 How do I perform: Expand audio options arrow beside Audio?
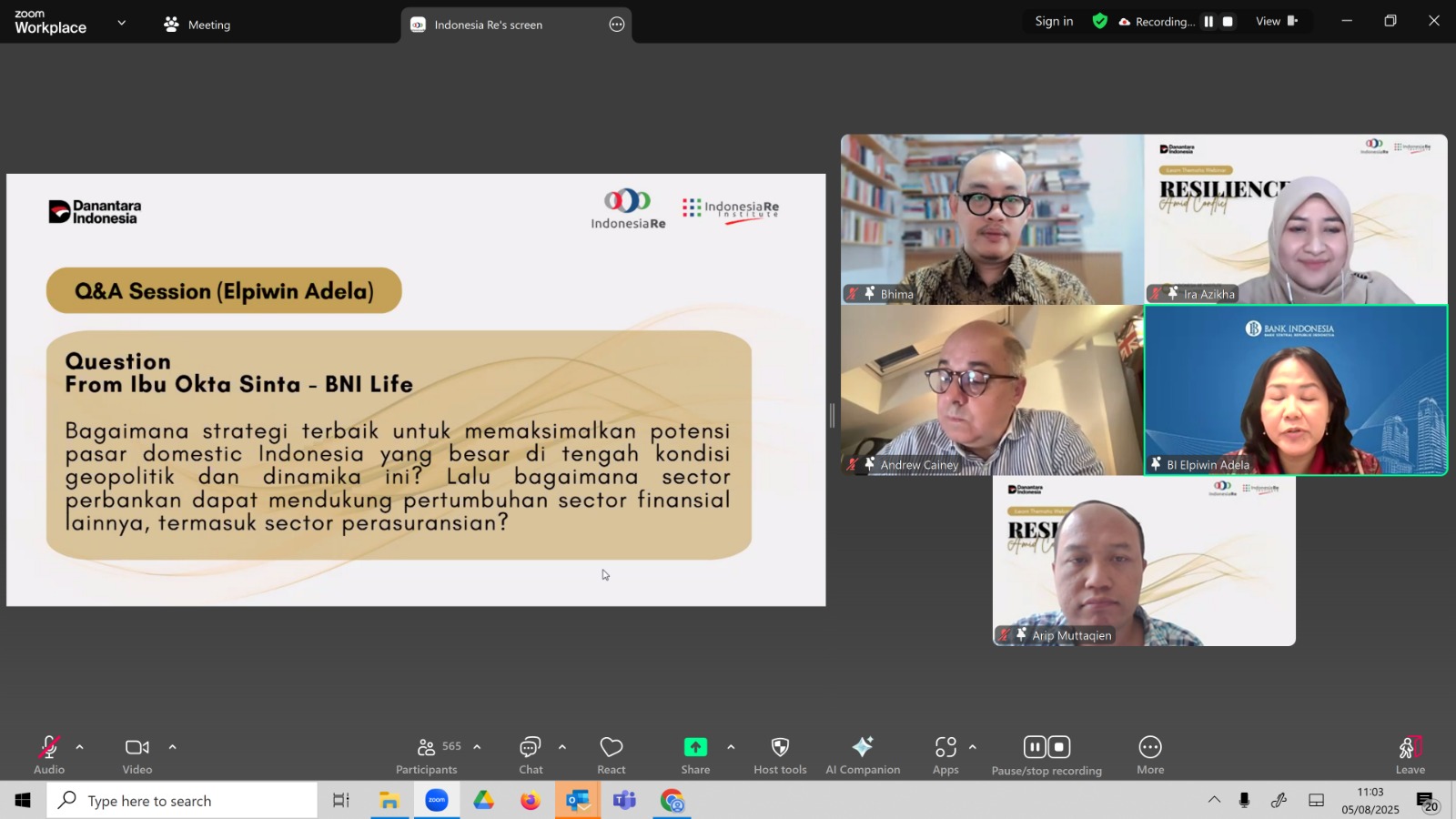(x=79, y=747)
